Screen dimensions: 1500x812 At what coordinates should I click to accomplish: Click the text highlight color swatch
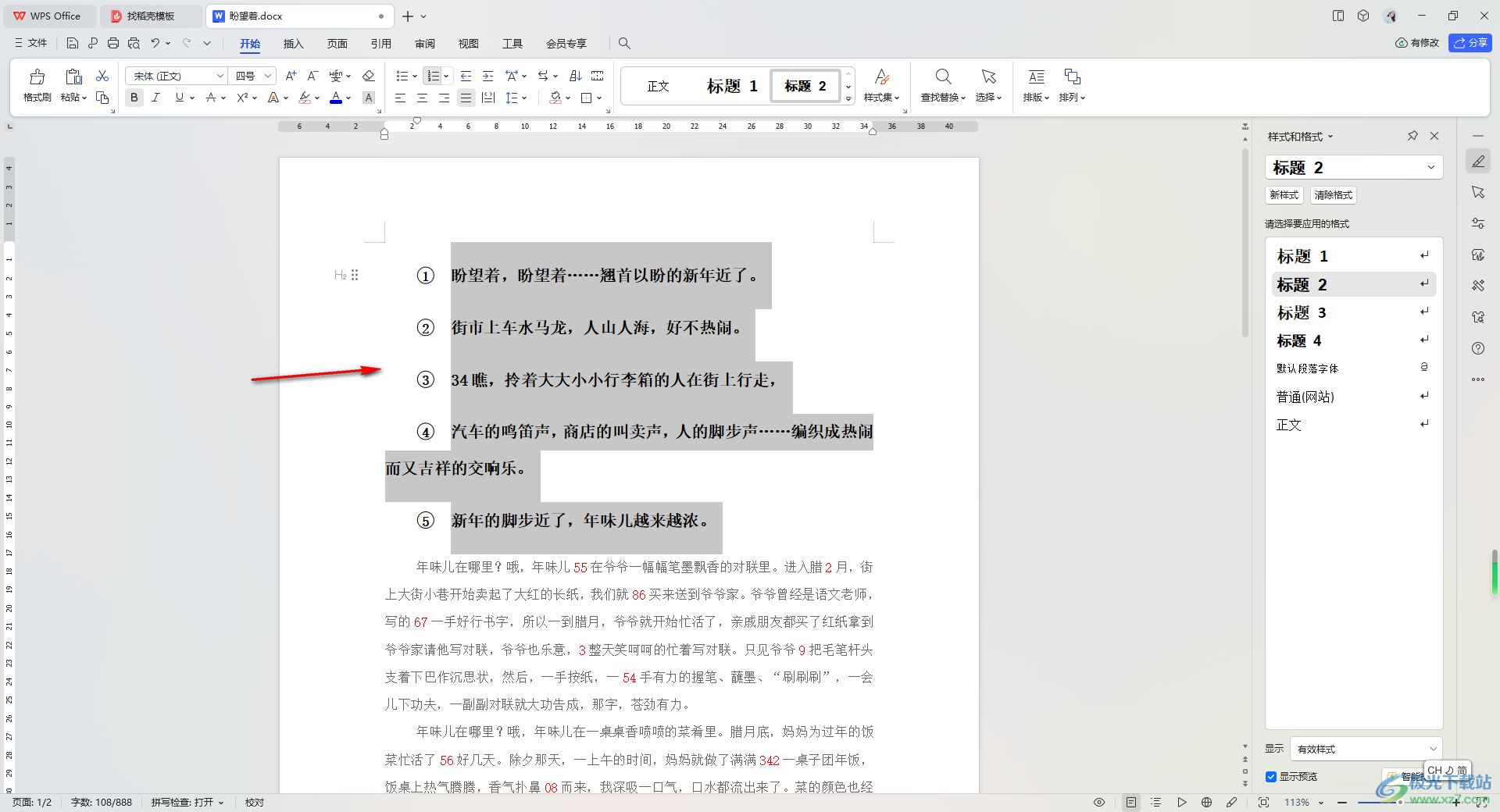click(x=305, y=98)
